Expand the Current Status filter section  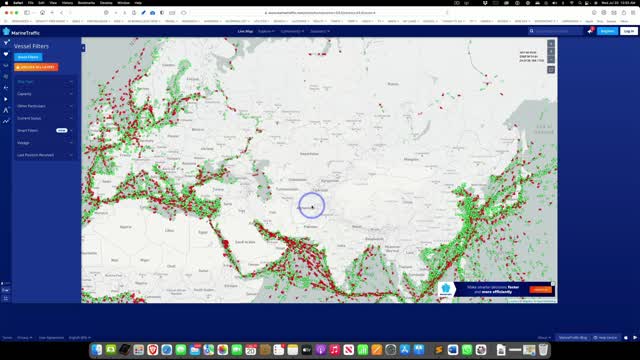(45, 118)
